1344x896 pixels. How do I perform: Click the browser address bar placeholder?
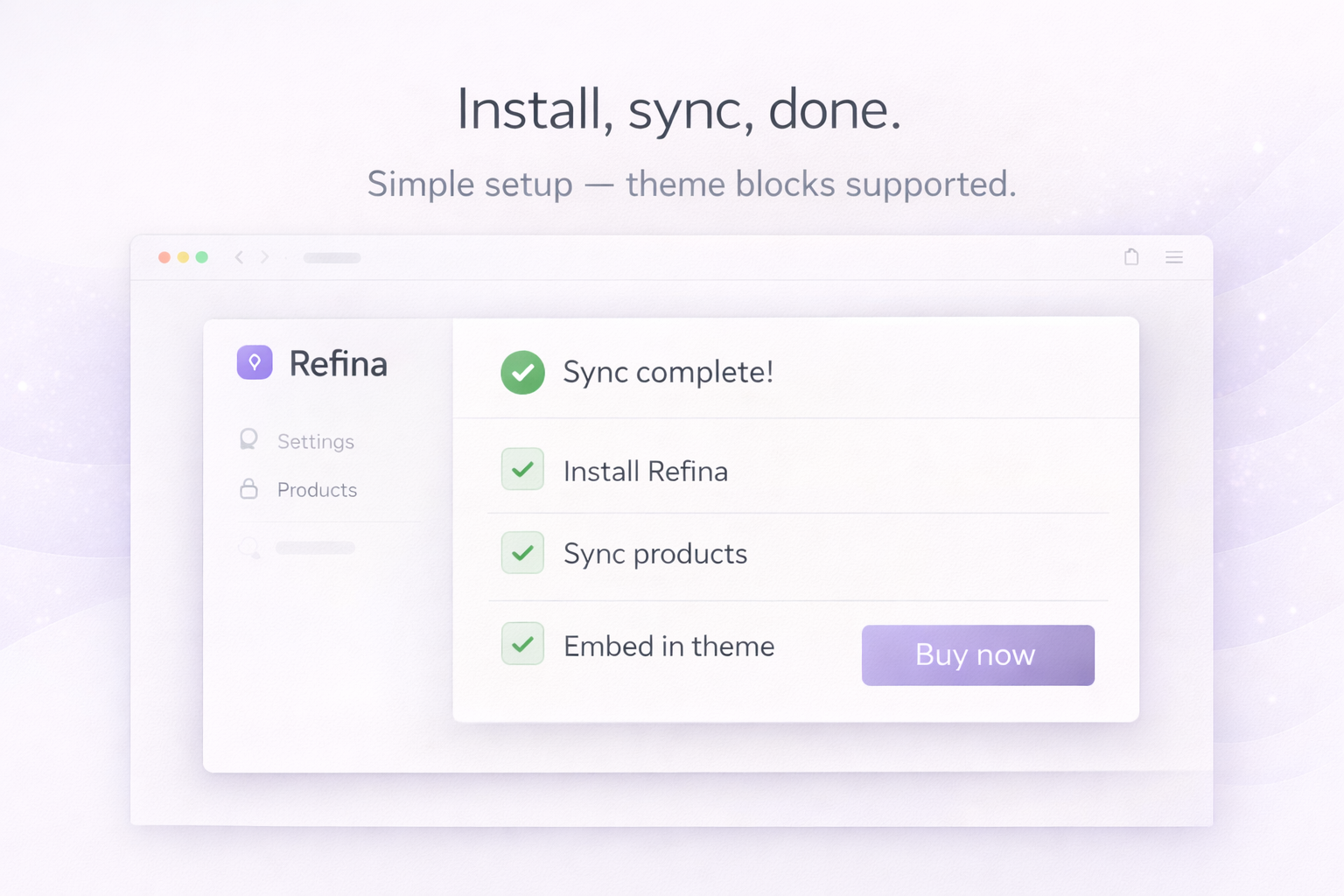[x=332, y=258]
